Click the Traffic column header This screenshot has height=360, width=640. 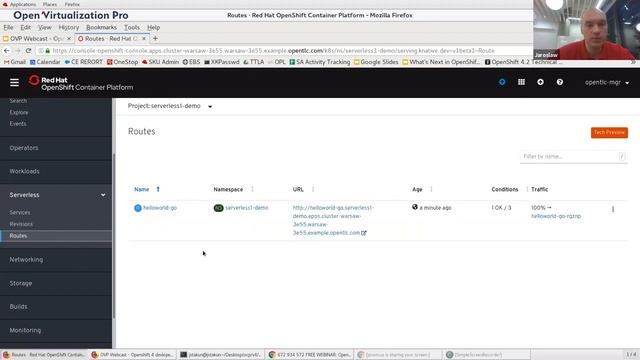pos(539,189)
